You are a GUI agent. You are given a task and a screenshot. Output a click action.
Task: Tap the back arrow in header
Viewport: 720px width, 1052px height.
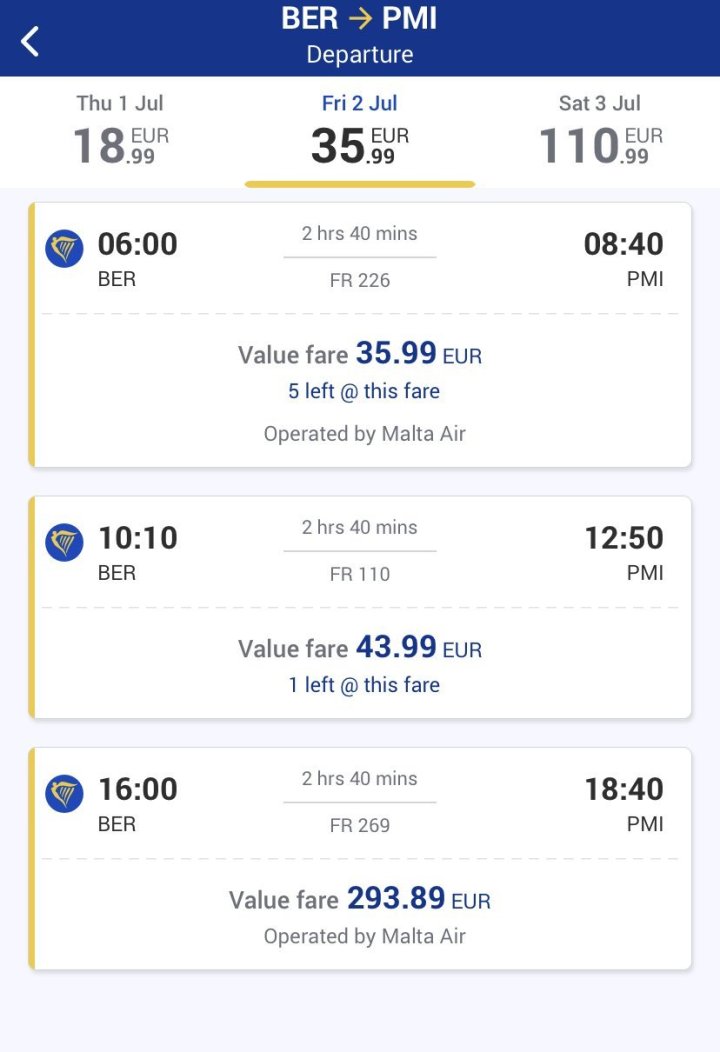(x=30, y=41)
